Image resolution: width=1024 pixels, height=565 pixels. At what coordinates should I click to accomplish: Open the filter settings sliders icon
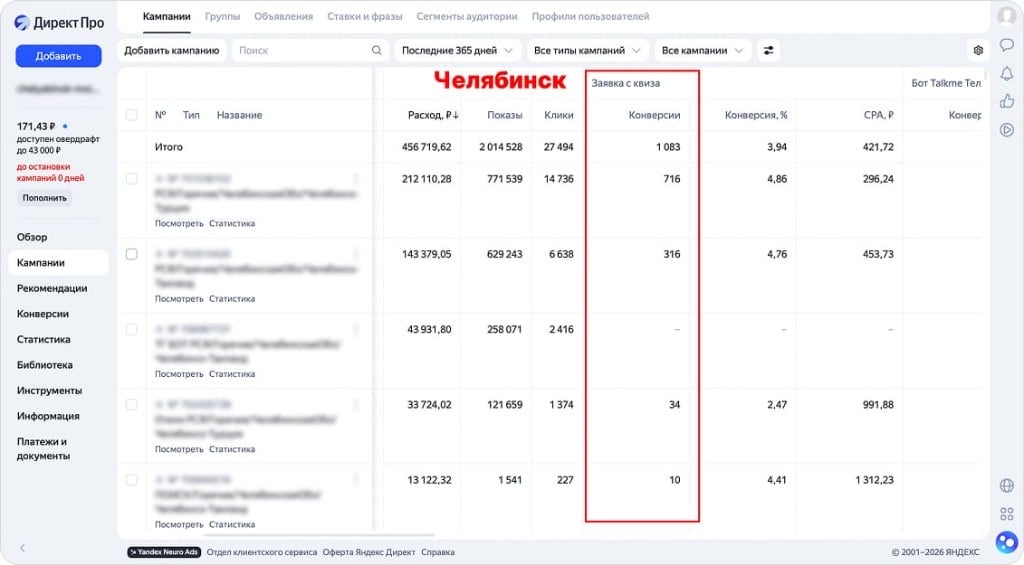coord(769,50)
